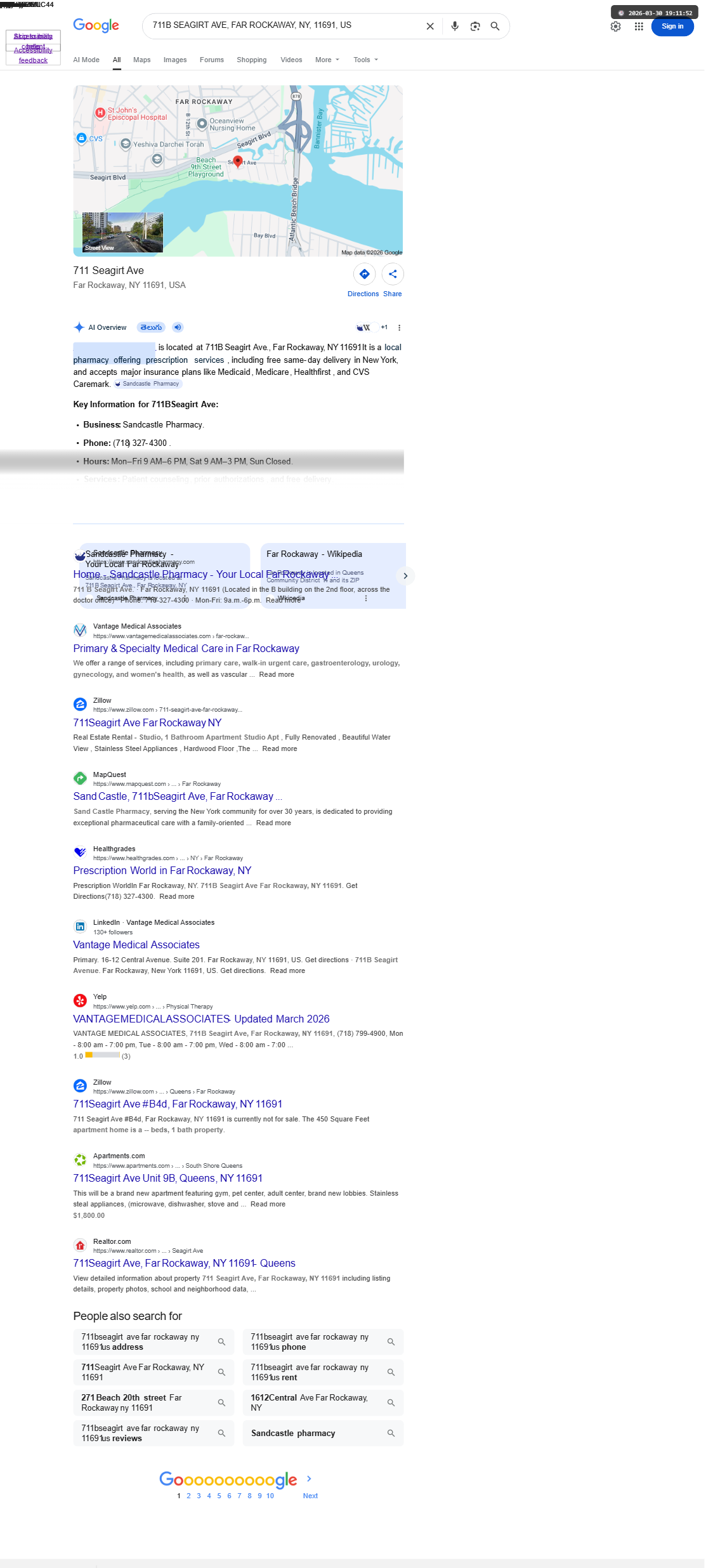Search related '271 Beach 20th street Far Rockaway'

(x=154, y=1402)
